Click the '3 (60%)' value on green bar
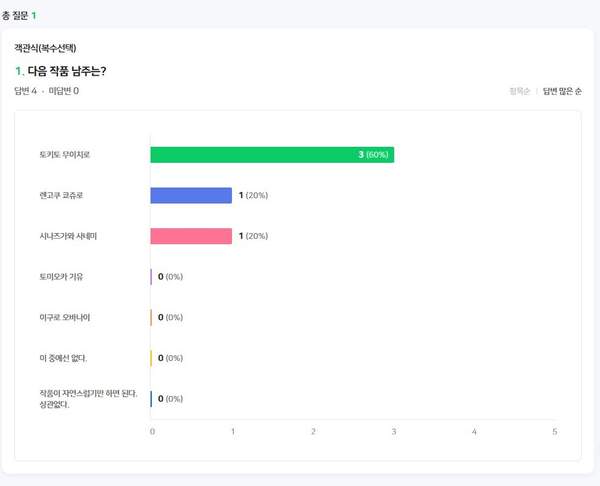This screenshot has width=600, height=486. tap(373, 155)
